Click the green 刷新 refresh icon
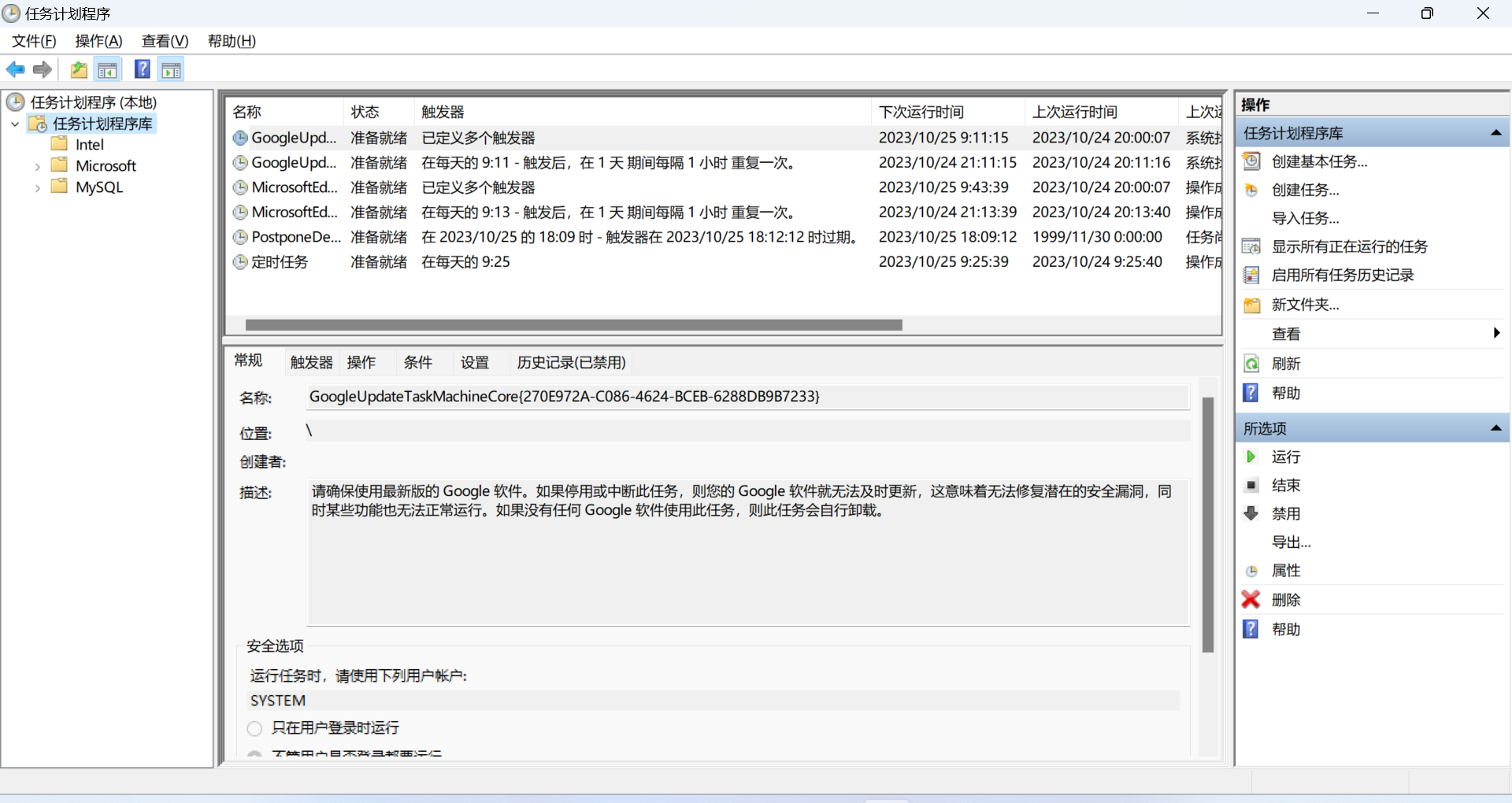 tap(1251, 364)
